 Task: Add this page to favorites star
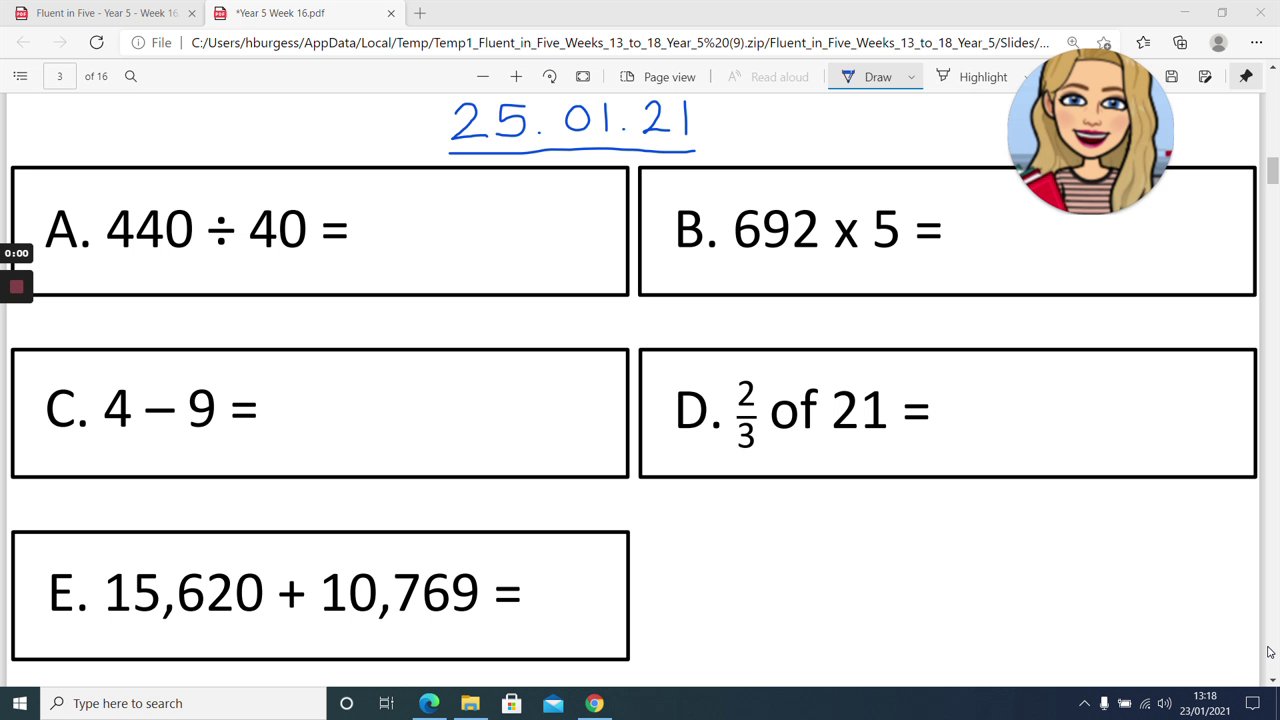pos(1104,43)
